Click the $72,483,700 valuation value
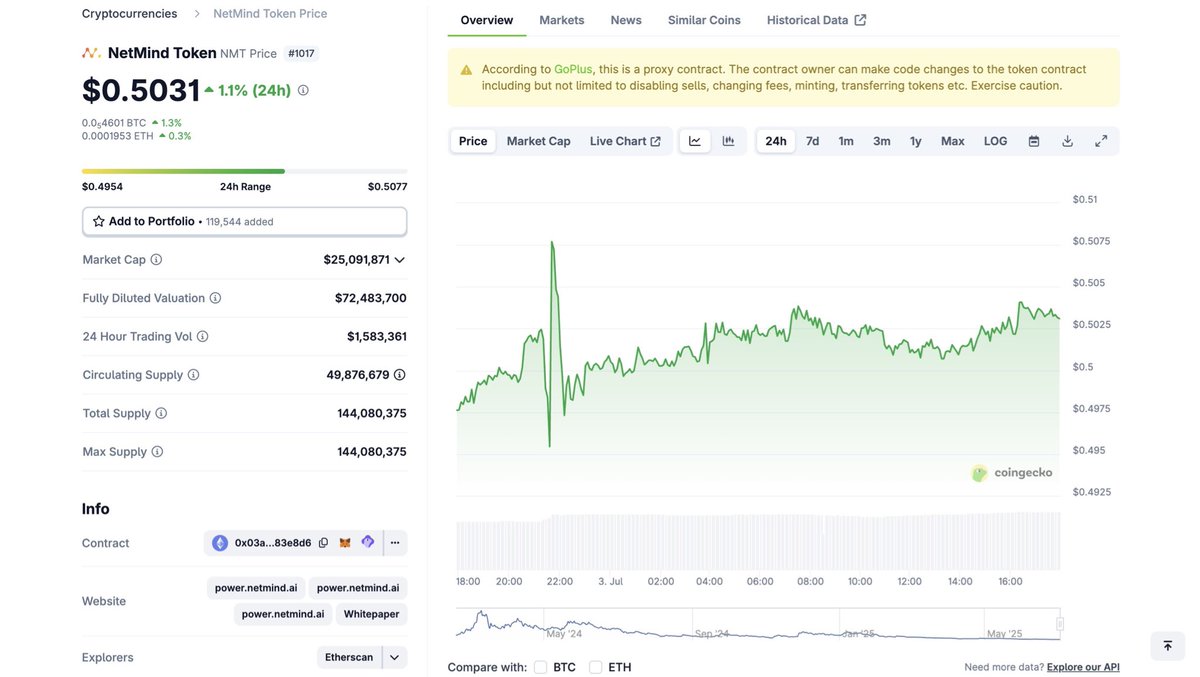 point(371,298)
